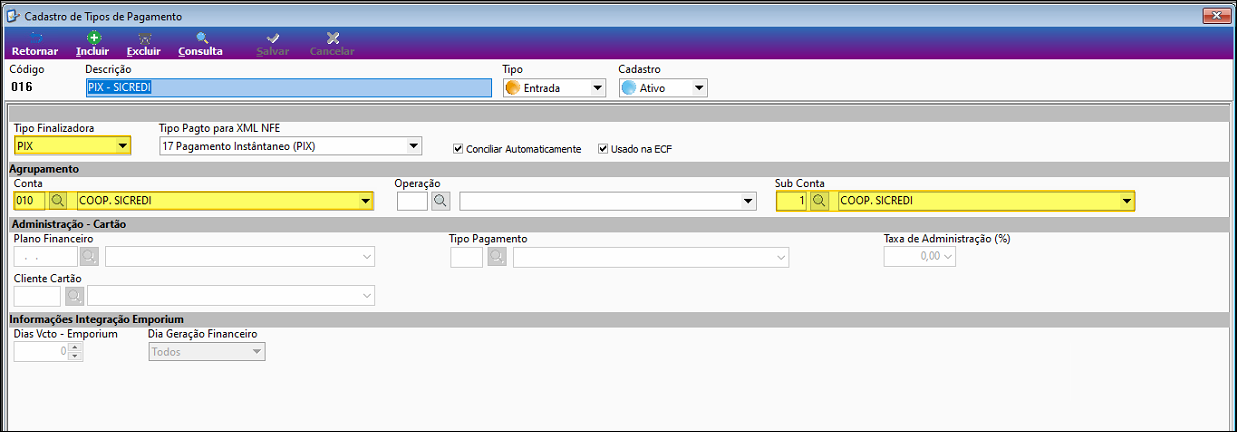Open the Plano Financeiro dropdown
This screenshot has width=1237, height=432.
tap(367, 257)
